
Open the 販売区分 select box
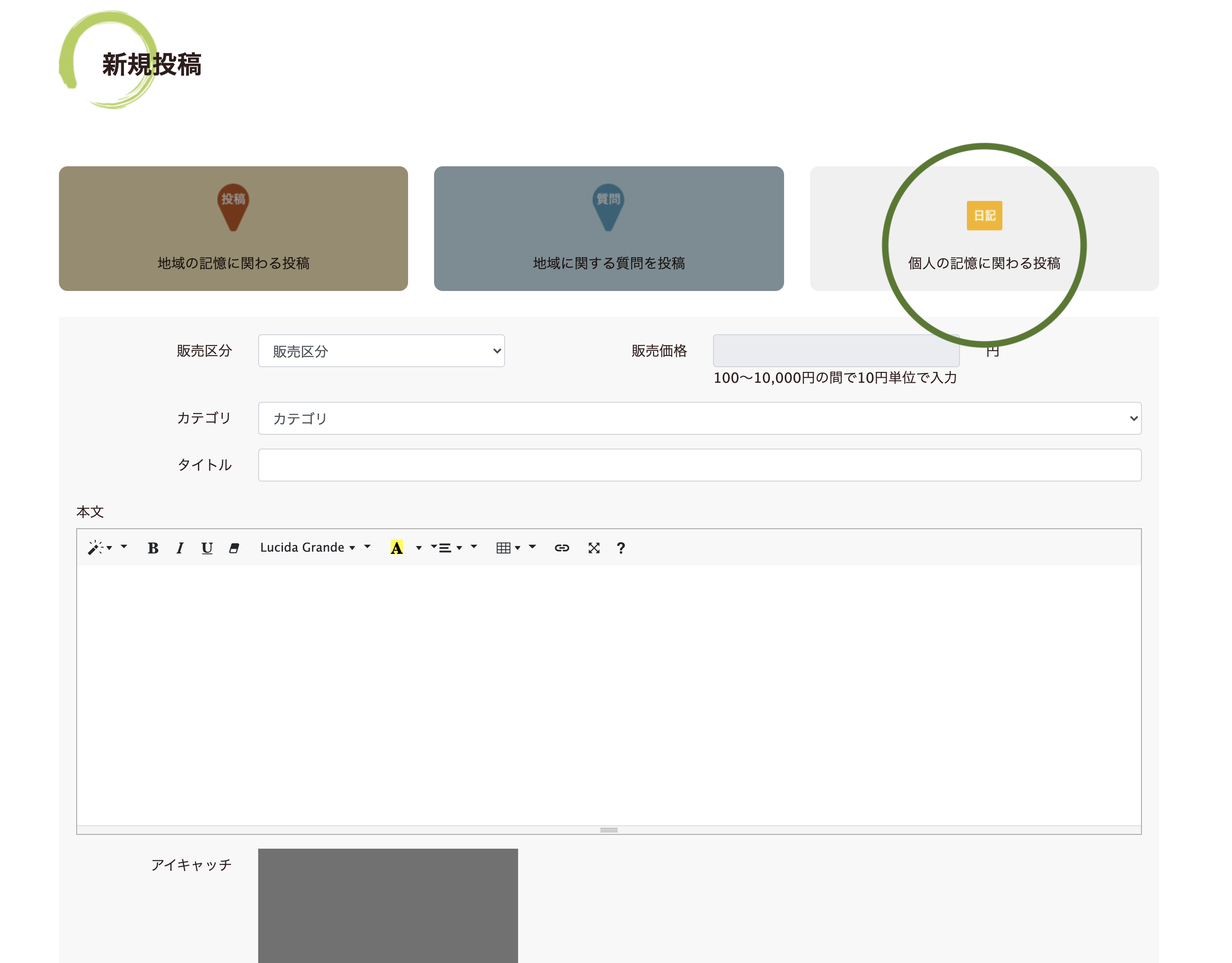point(381,351)
